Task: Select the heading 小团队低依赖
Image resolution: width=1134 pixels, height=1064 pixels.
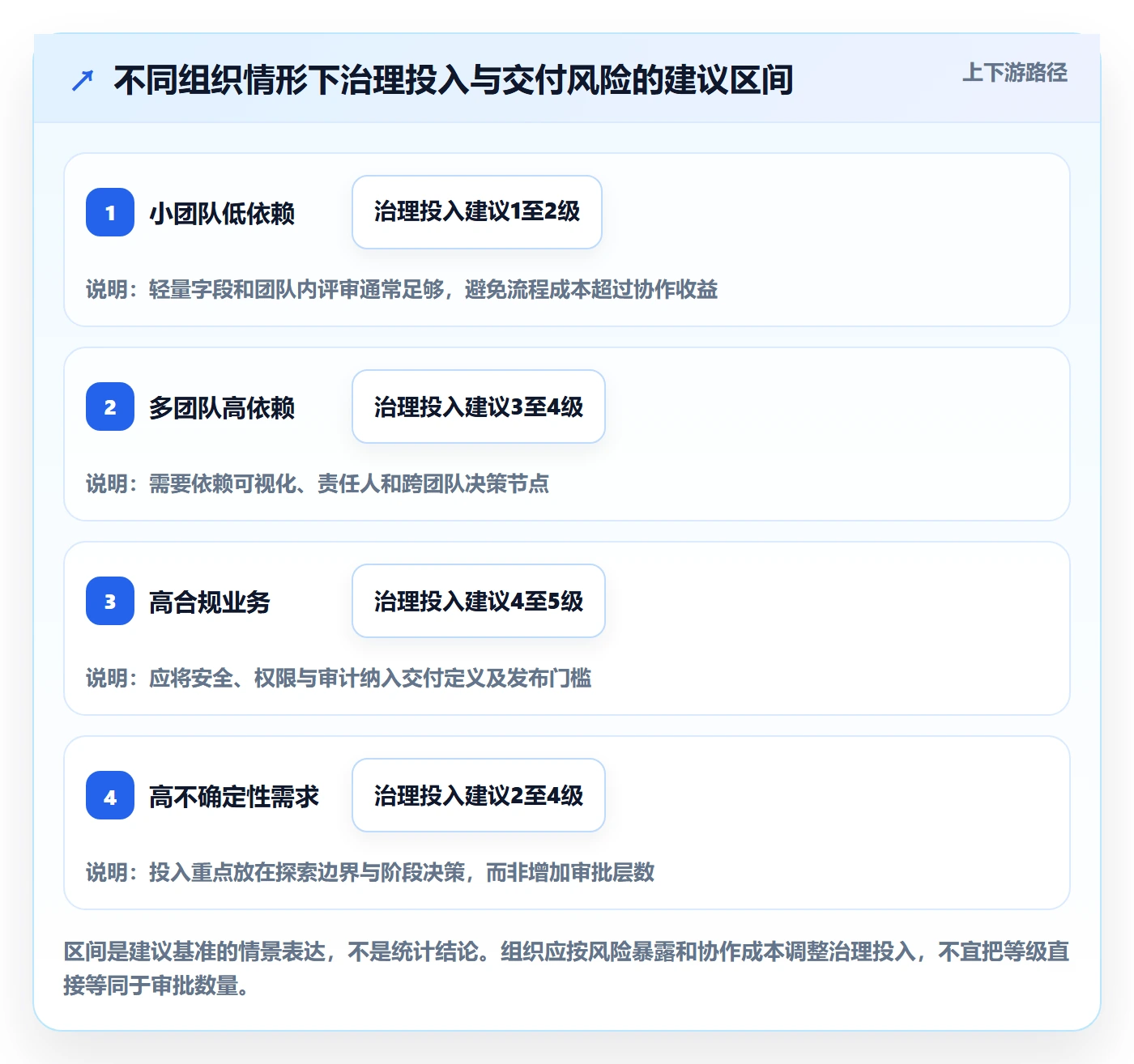Action: click(222, 214)
